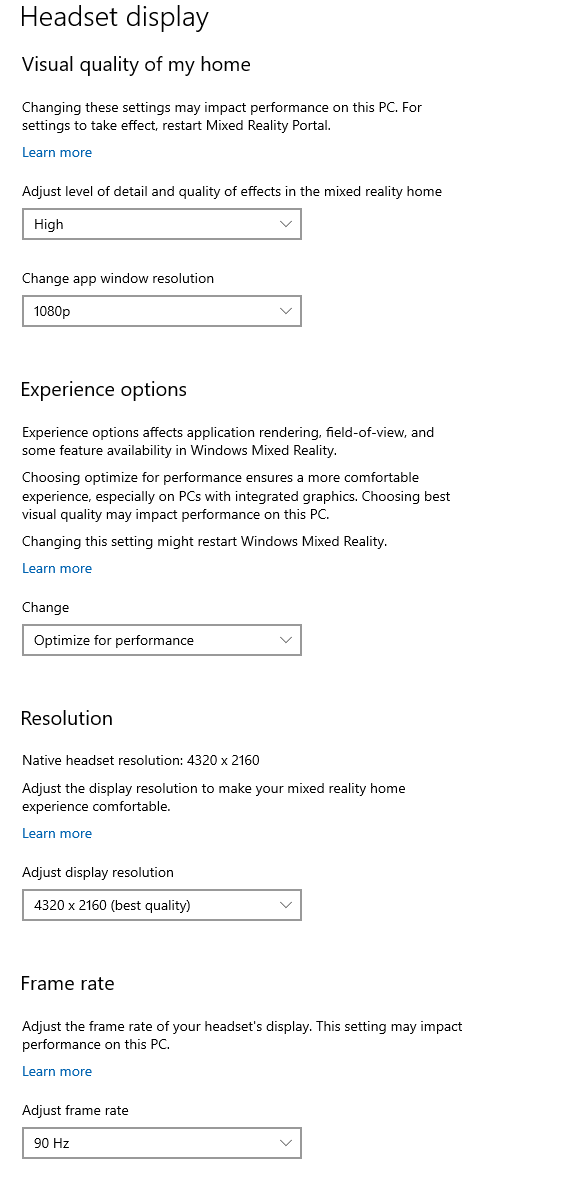Click the chevron arrow in the display resolution box
Viewport: 561px width, 1179px height.
coord(285,905)
